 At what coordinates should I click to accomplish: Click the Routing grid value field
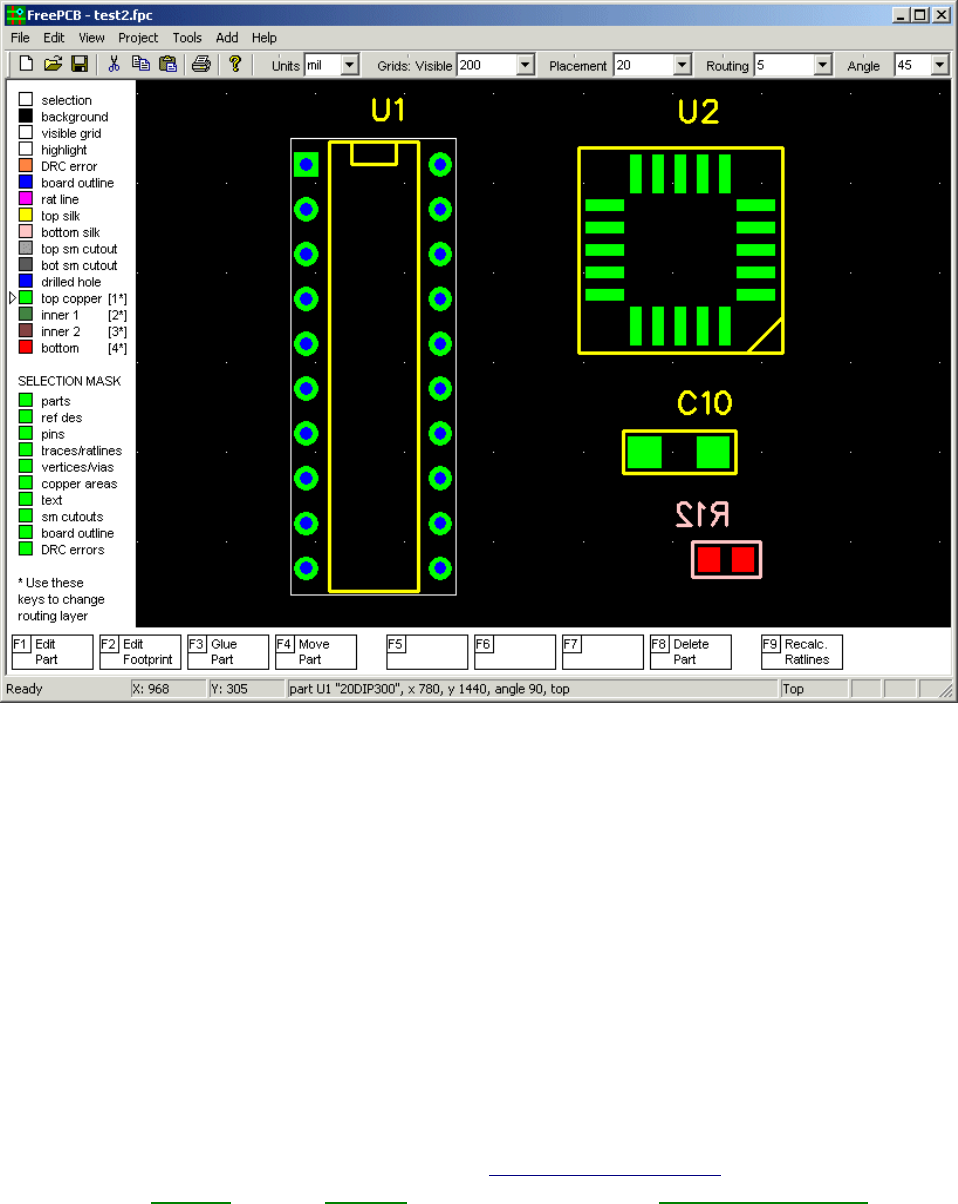pos(784,65)
